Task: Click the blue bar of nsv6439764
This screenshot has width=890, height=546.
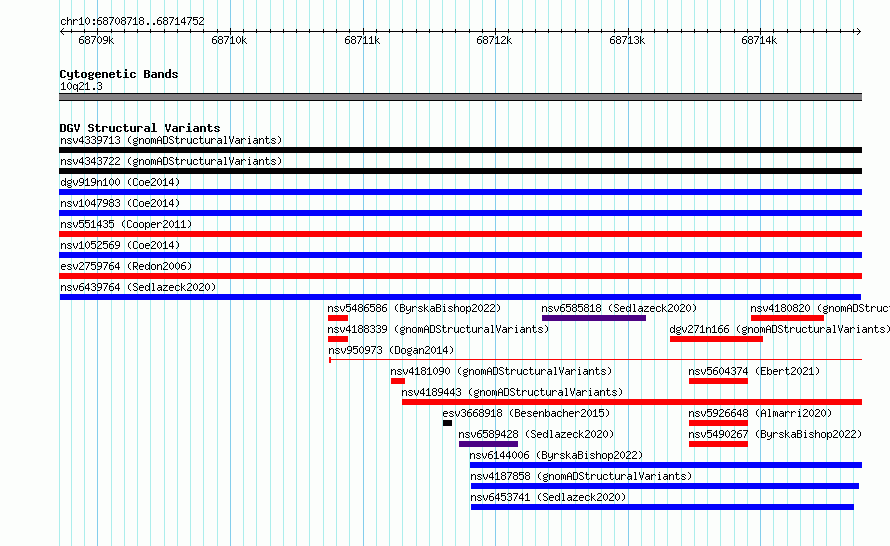Action: coord(460,297)
